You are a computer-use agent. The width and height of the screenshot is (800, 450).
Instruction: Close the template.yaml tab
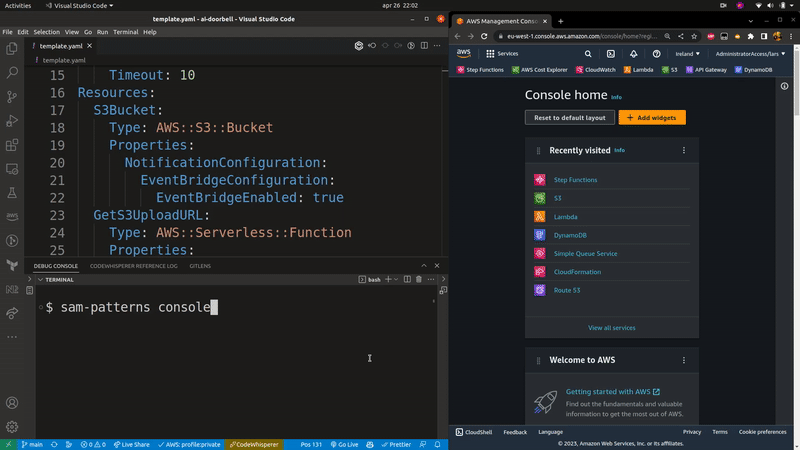(89, 45)
